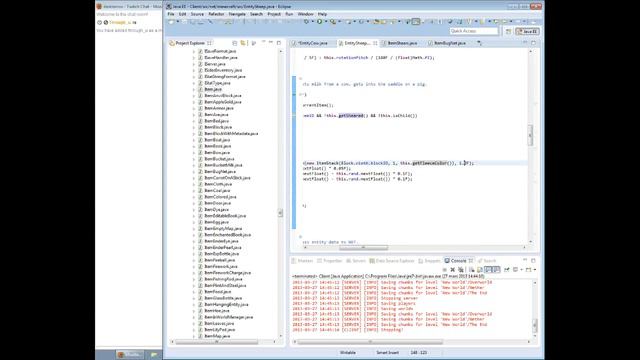Screen dimensions: 640x360
Task: Switch to the ItemShears.java editor tab
Action: pos(402,43)
